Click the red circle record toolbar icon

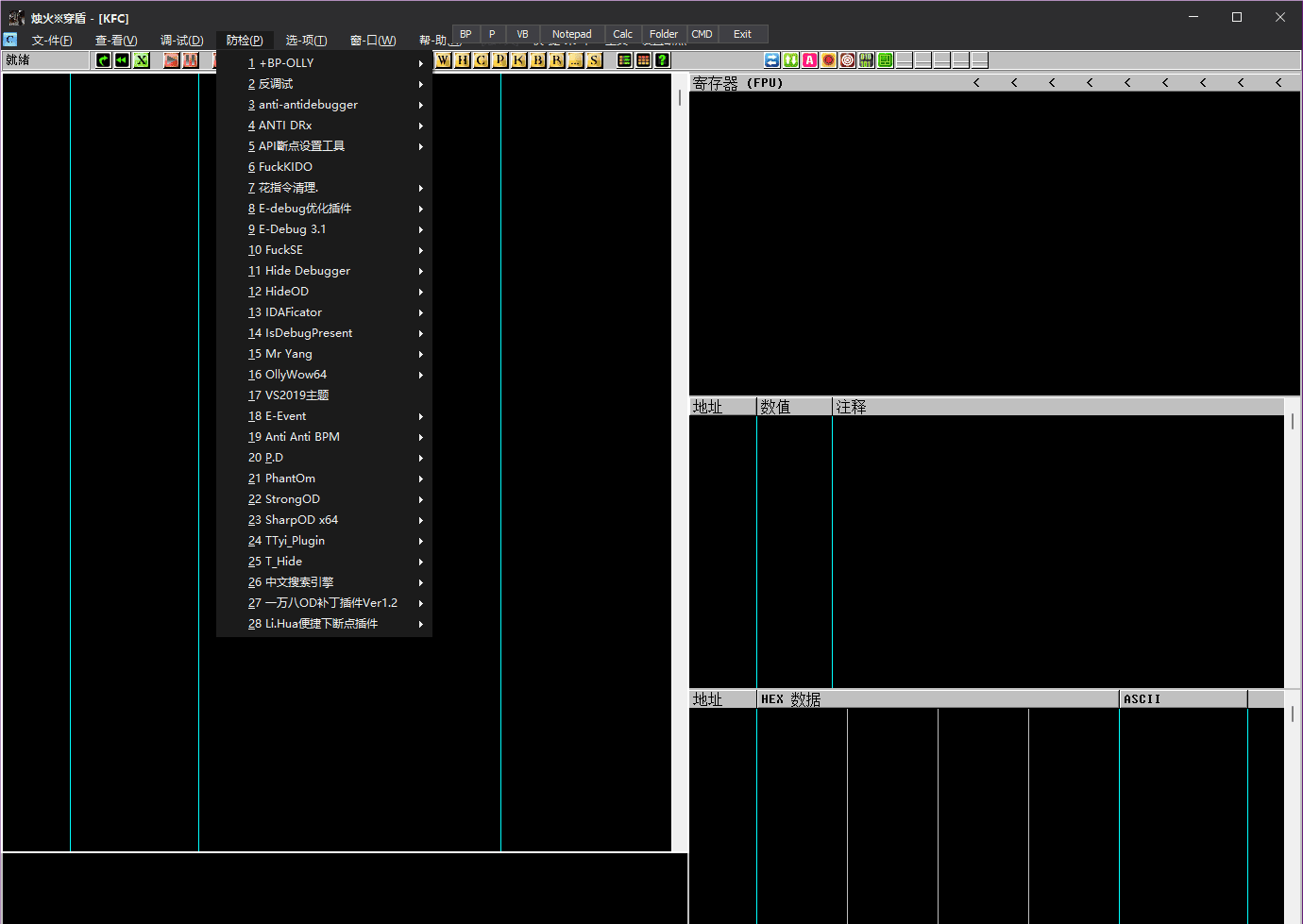point(828,60)
